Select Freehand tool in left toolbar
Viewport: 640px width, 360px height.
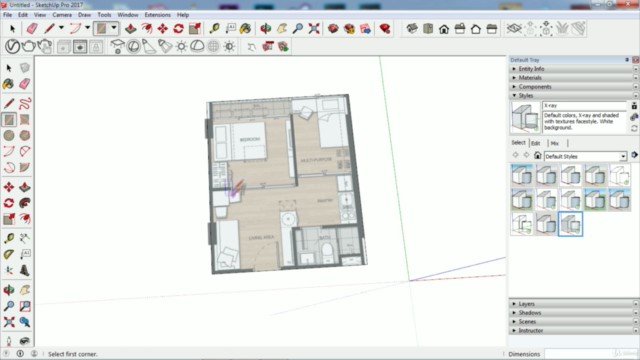coord(25,103)
